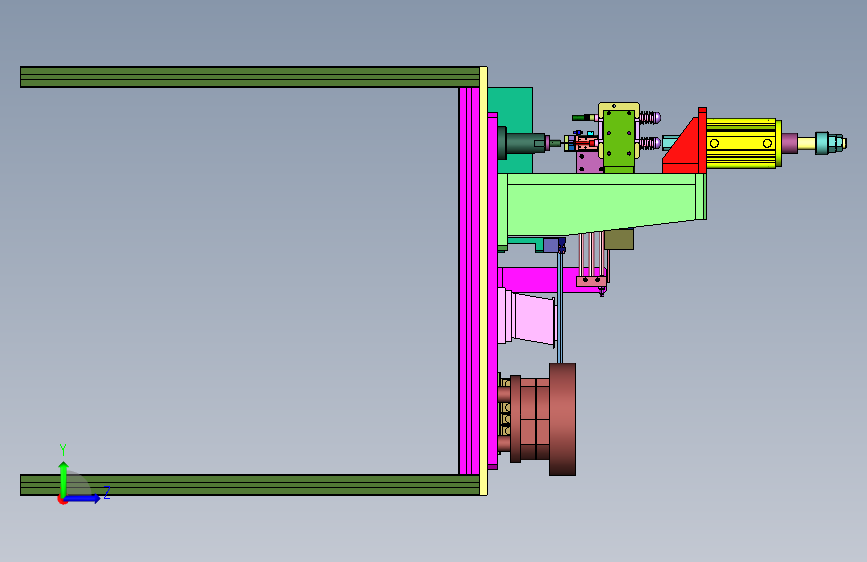867x562 pixels.
Task: Select the purple piston rod section
Action: pos(790,143)
